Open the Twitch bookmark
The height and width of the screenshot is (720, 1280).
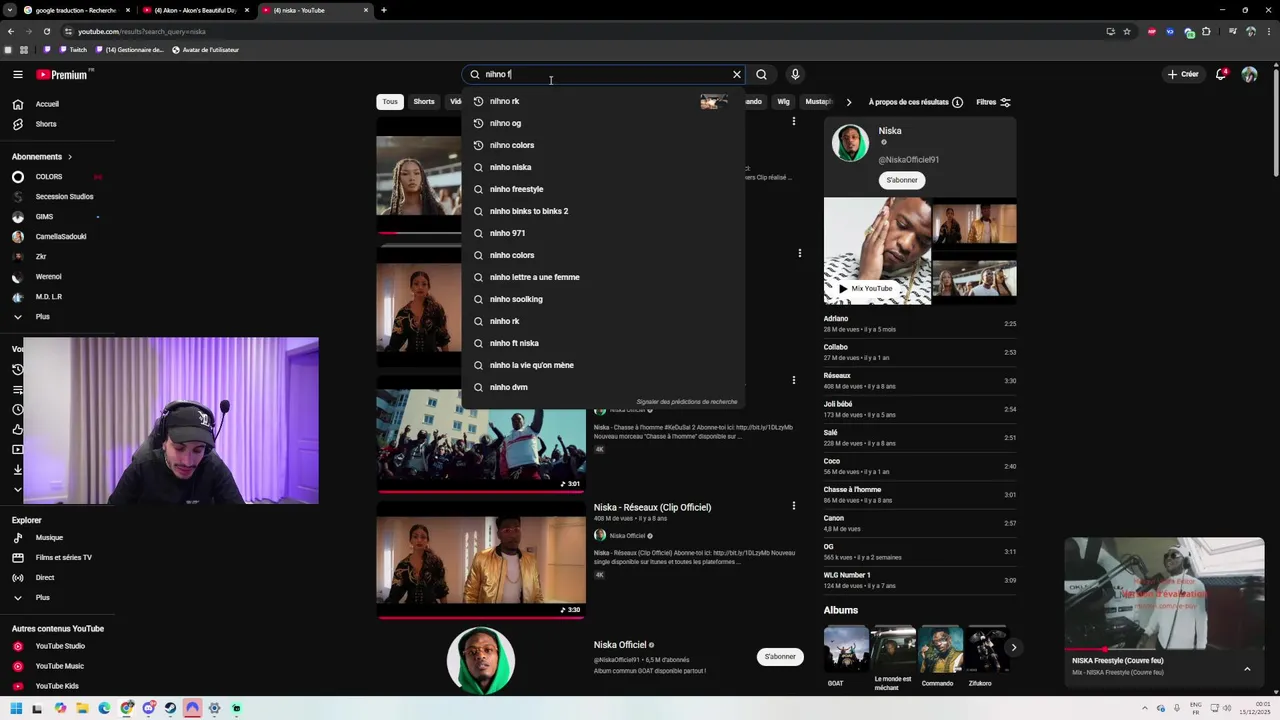pos(72,50)
